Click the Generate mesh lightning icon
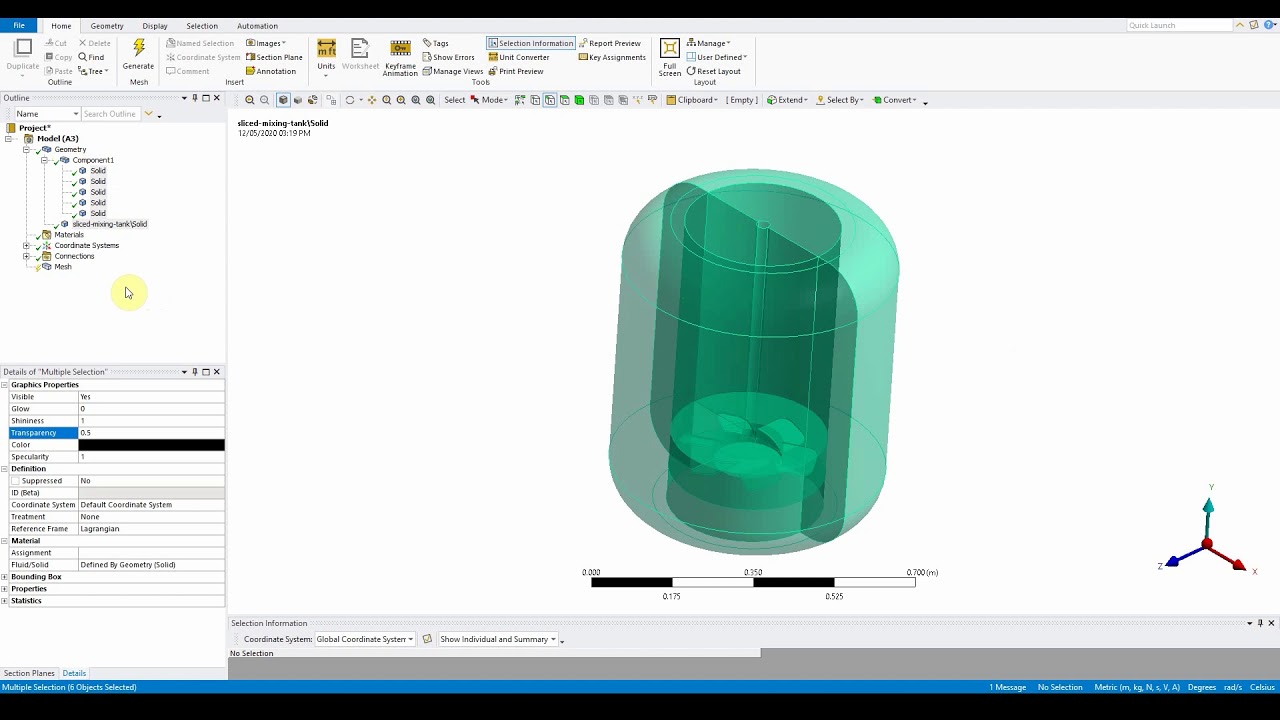The image size is (1280, 720). 138,54
